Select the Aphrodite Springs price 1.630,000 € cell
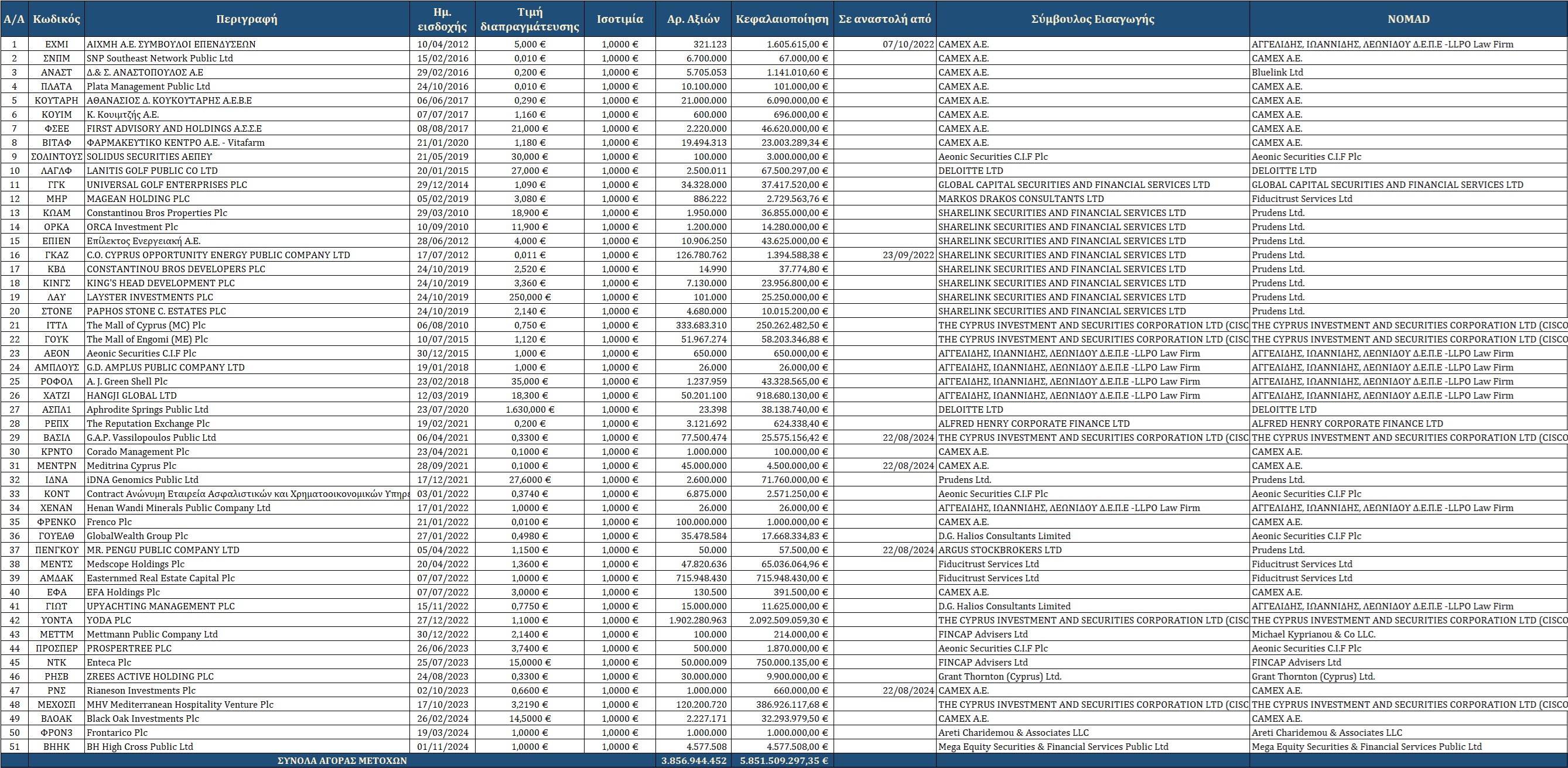The height and width of the screenshot is (768, 1568). point(530,410)
